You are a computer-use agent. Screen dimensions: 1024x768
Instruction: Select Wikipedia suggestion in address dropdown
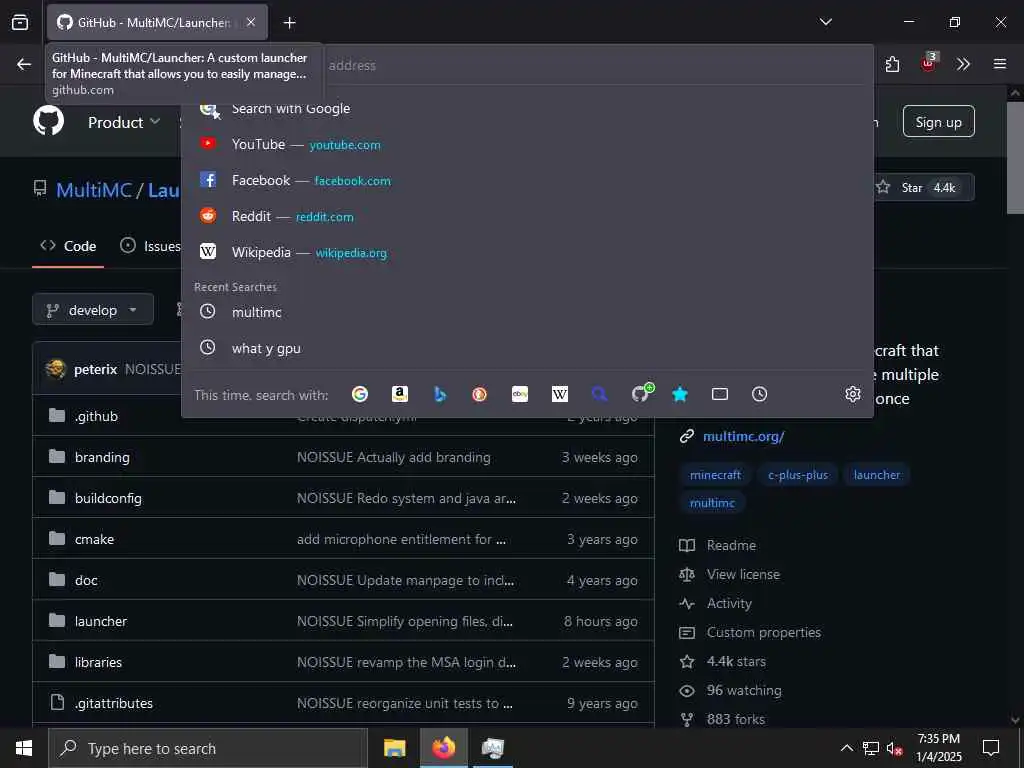coord(528,252)
